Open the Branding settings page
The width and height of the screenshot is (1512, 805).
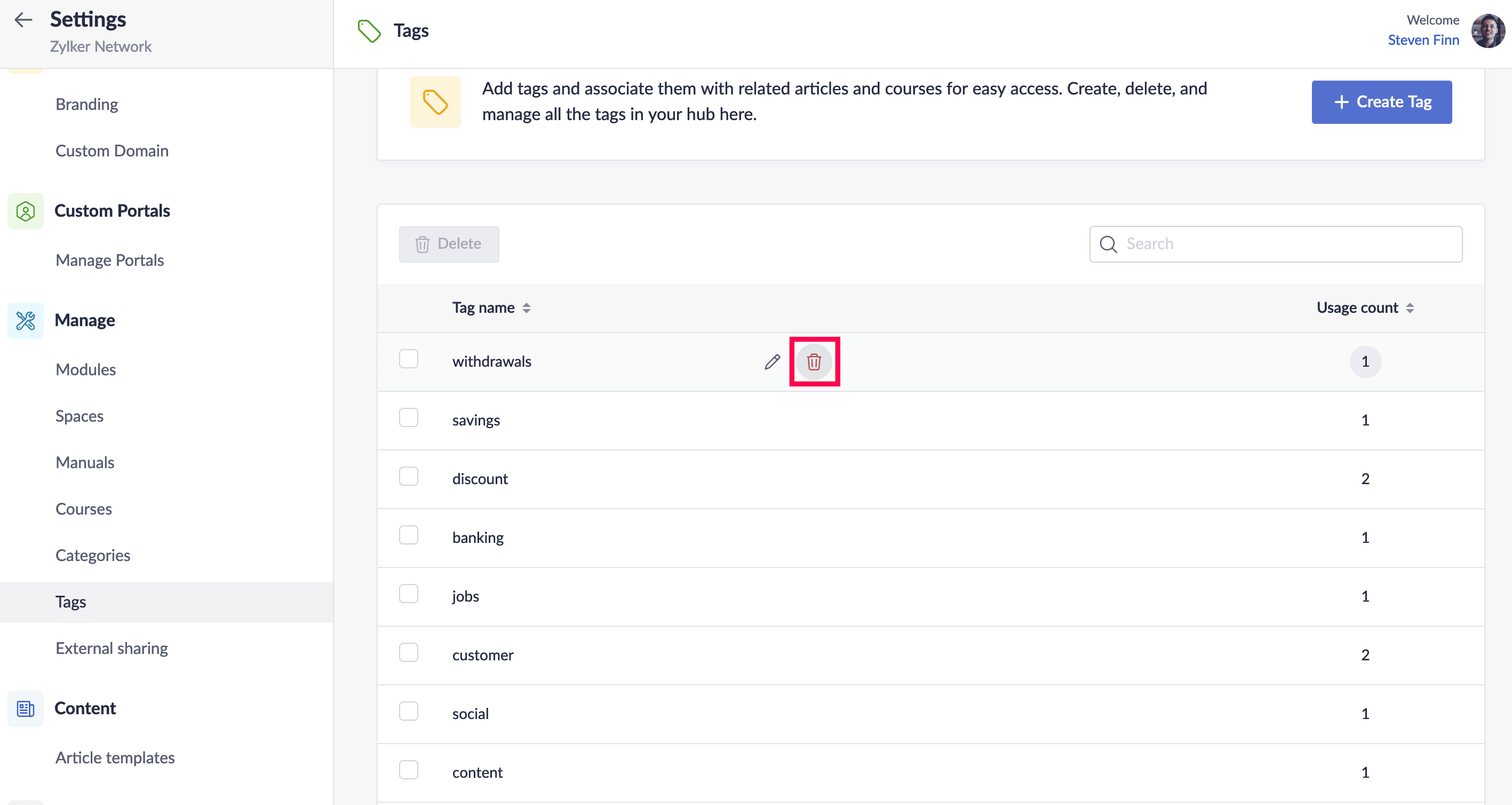click(x=87, y=105)
